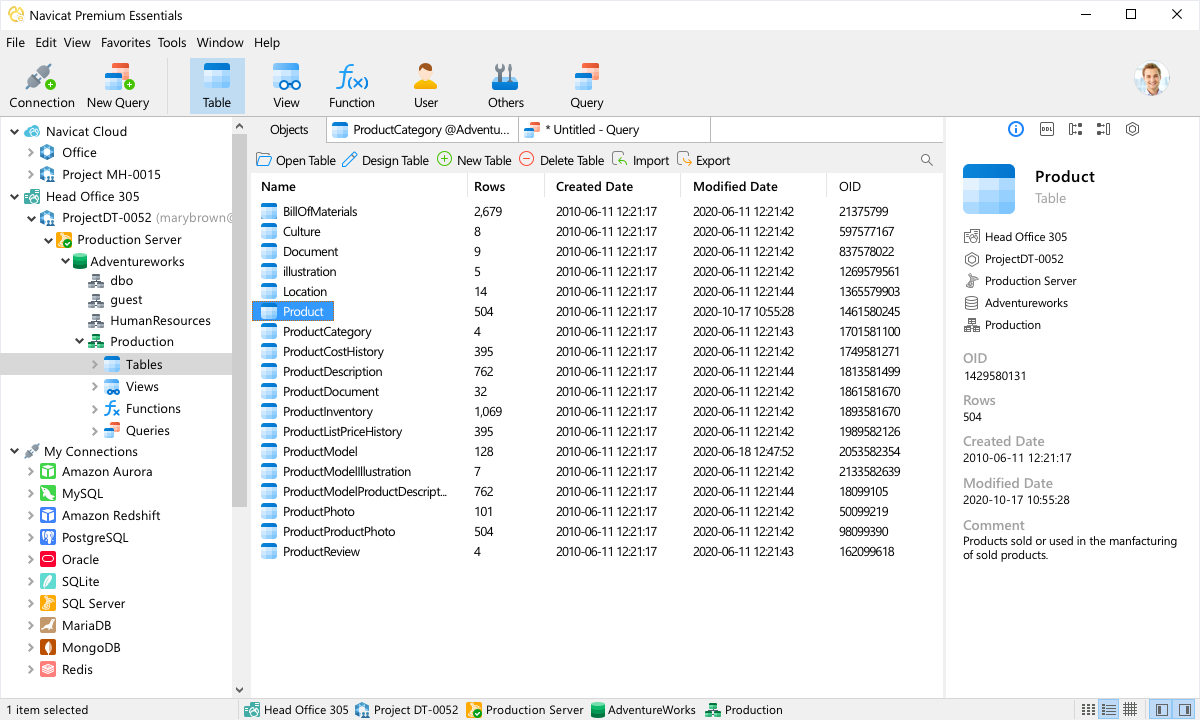
Task: Click the New Table button
Action: 474,160
